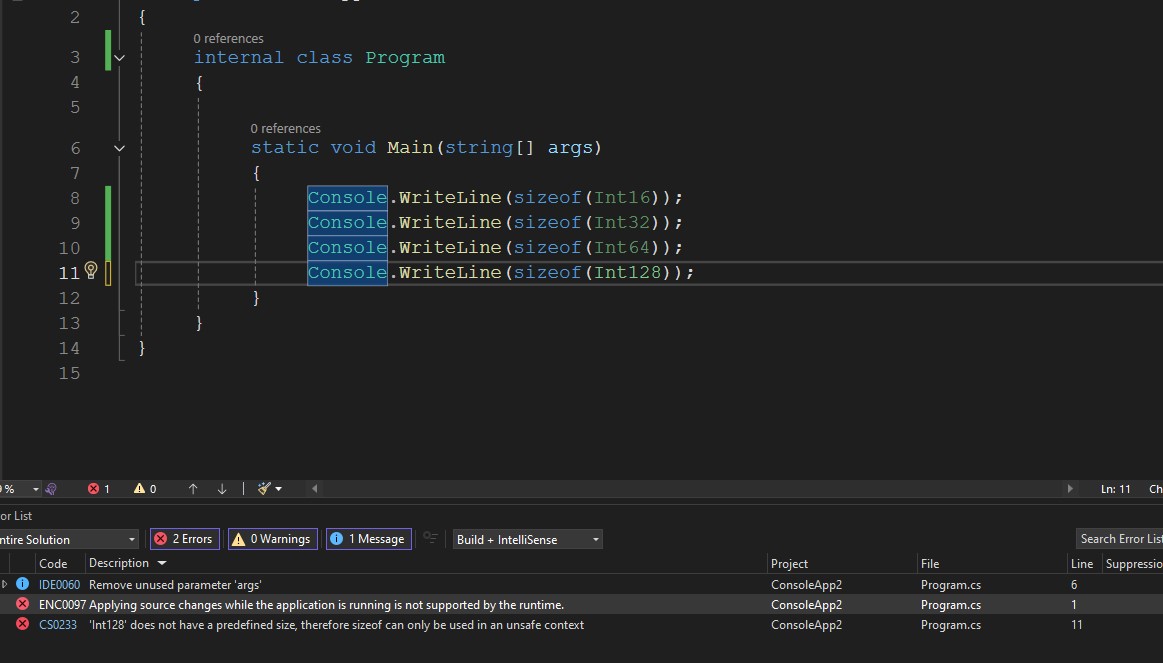Open the Build + IntelliSense dropdown
1163x663 pixels.
click(527, 539)
